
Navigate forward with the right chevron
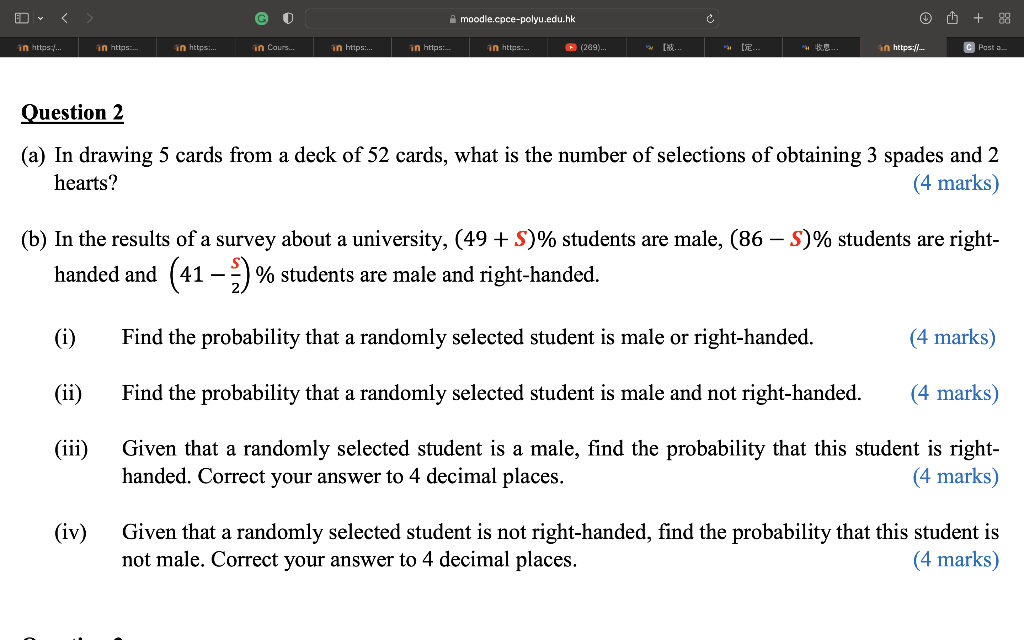pyautogui.click(x=90, y=17)
